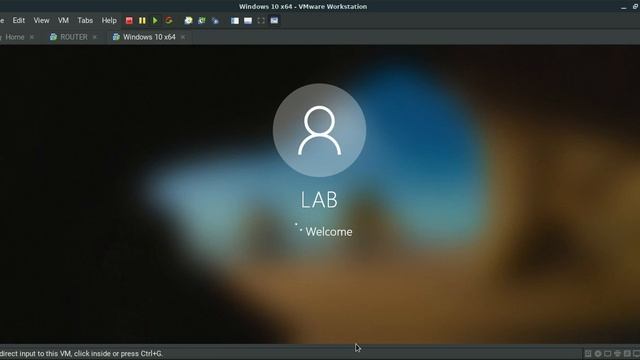Click the sound card status icon
The height and width of the screenshot is (360, 640).
click(x=627, y=353)
